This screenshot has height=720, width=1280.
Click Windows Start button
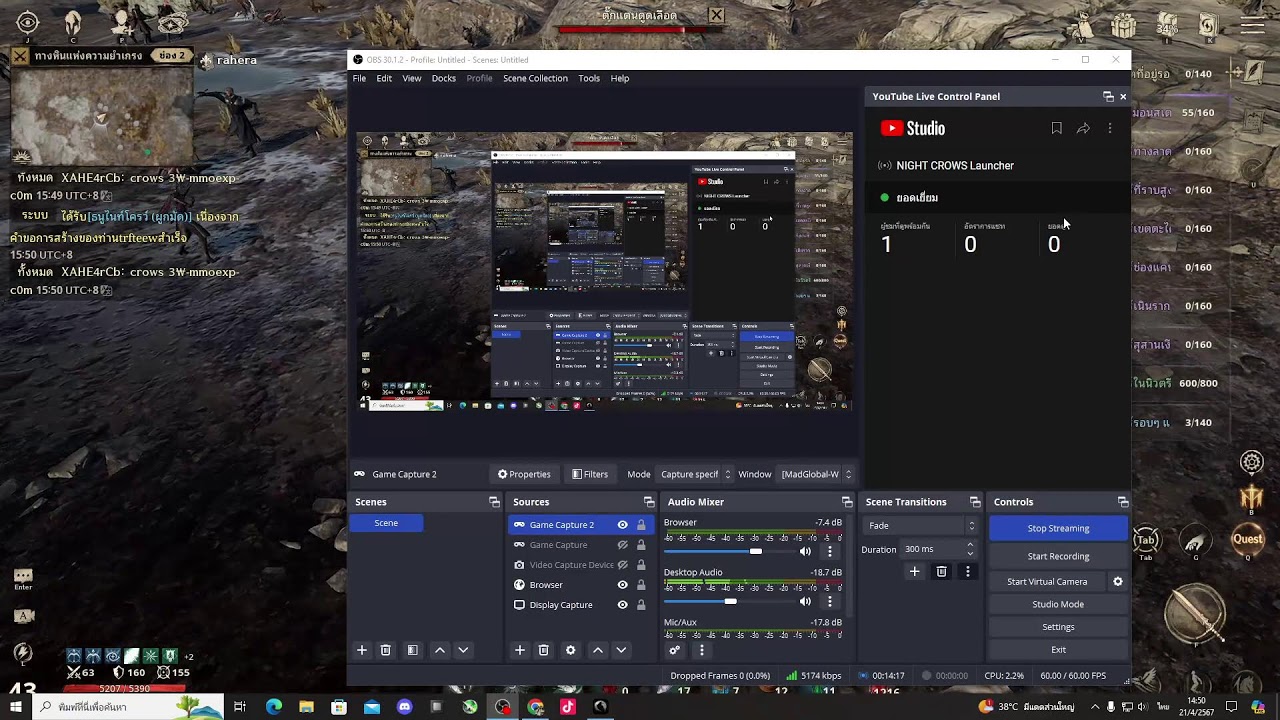point(15,707)
